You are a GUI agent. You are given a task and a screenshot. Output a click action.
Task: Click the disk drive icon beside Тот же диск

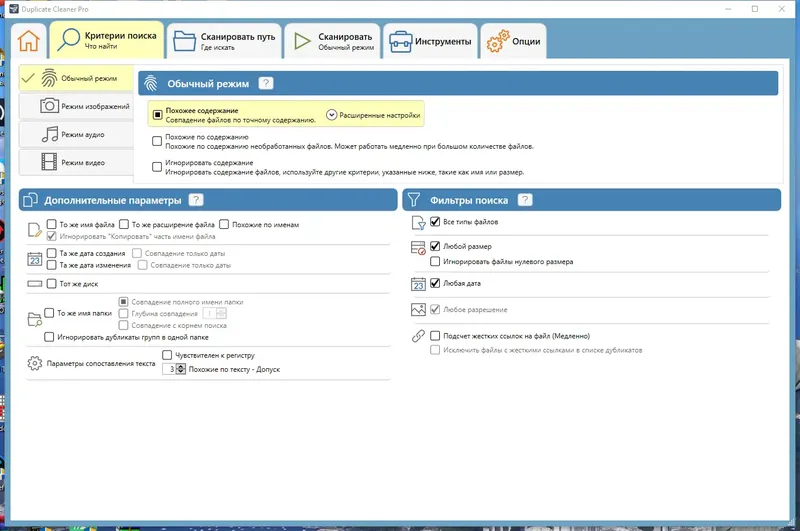pyautogui.click(x=34, y=284)
